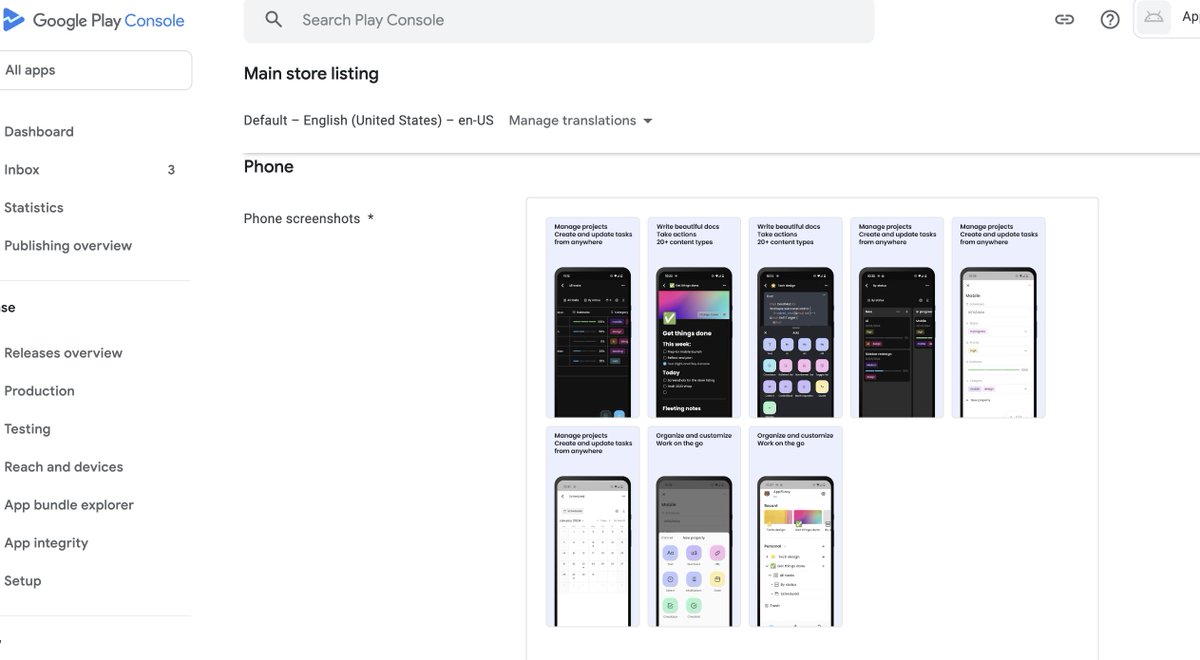Viewport: 1200px width, 660px height.
Task: Open Reach and devices section
Action: coord(63,467)
